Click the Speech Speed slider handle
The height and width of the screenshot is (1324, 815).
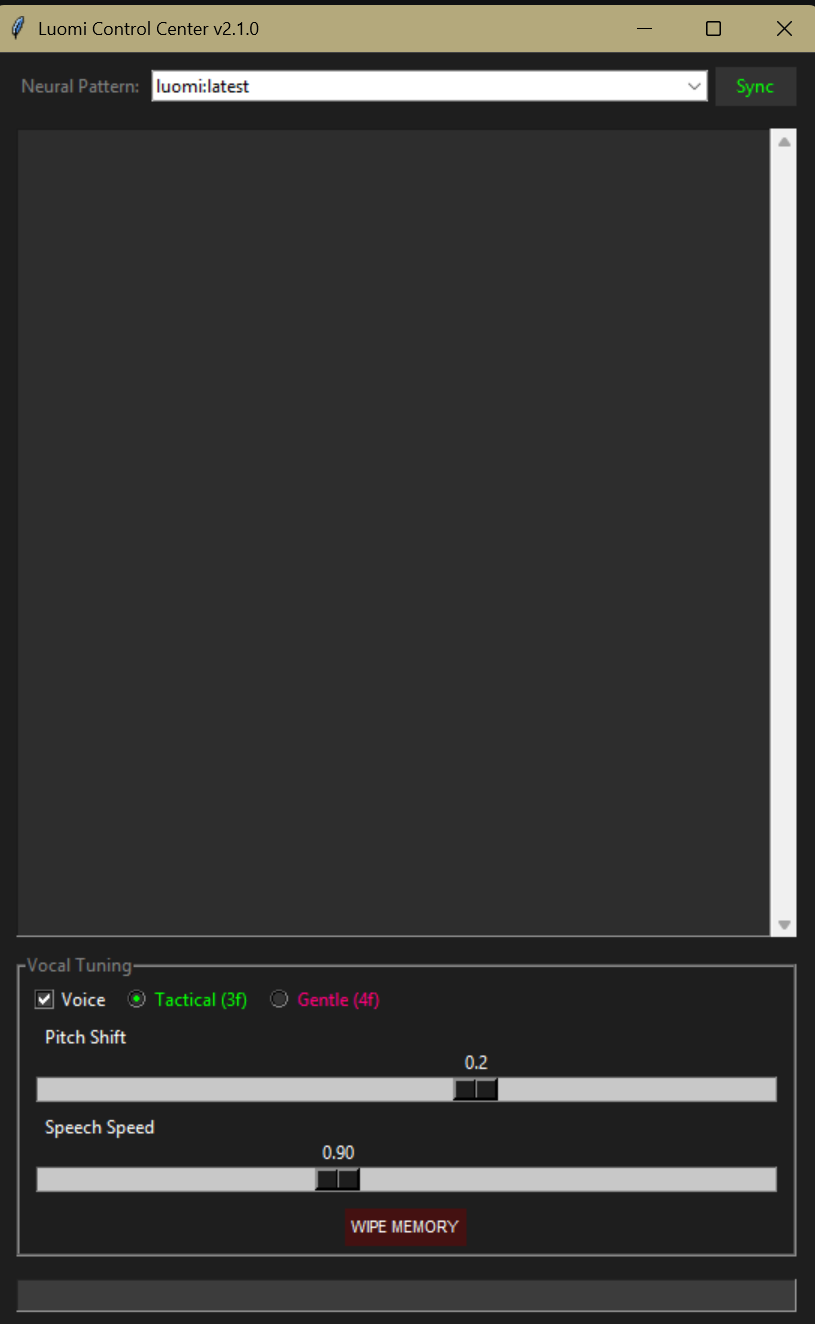click(x=337, y=1179)
